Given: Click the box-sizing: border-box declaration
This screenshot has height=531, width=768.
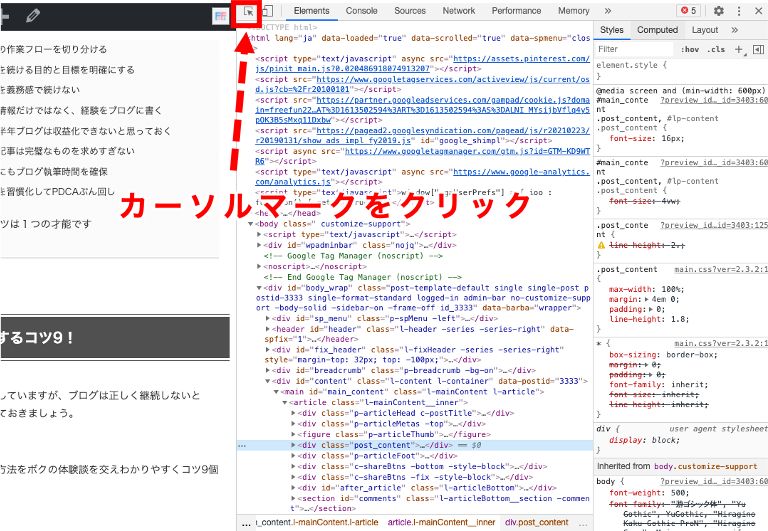Looking at the screenshot, I should point(663,355).
